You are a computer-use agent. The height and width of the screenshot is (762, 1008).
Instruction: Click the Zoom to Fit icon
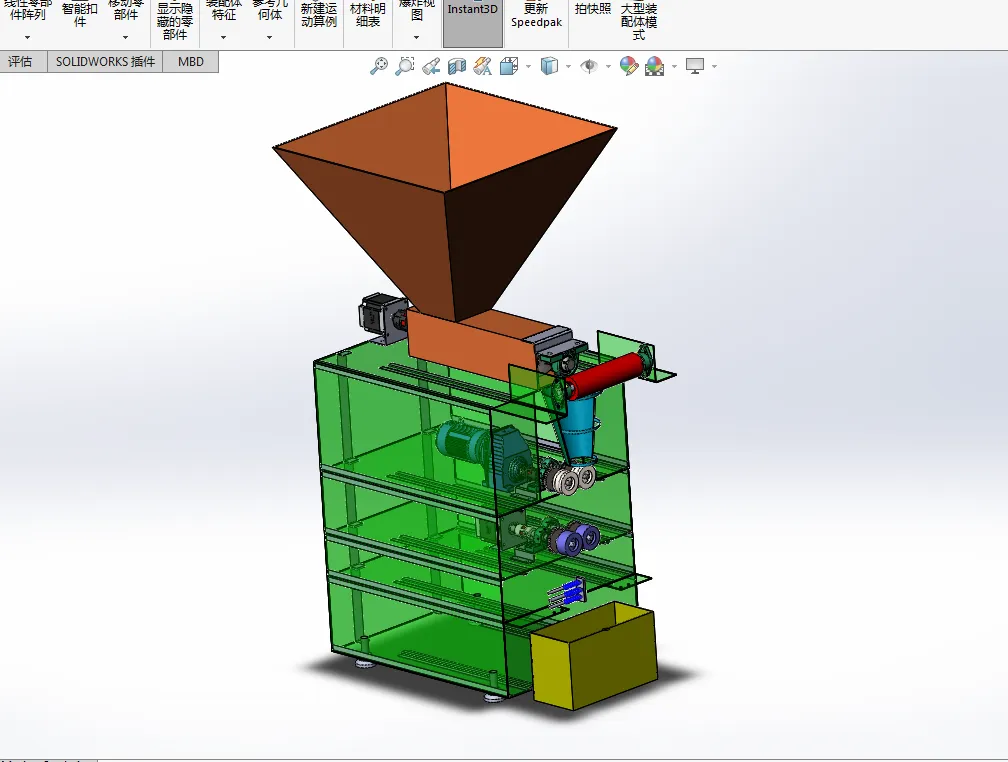379,66
